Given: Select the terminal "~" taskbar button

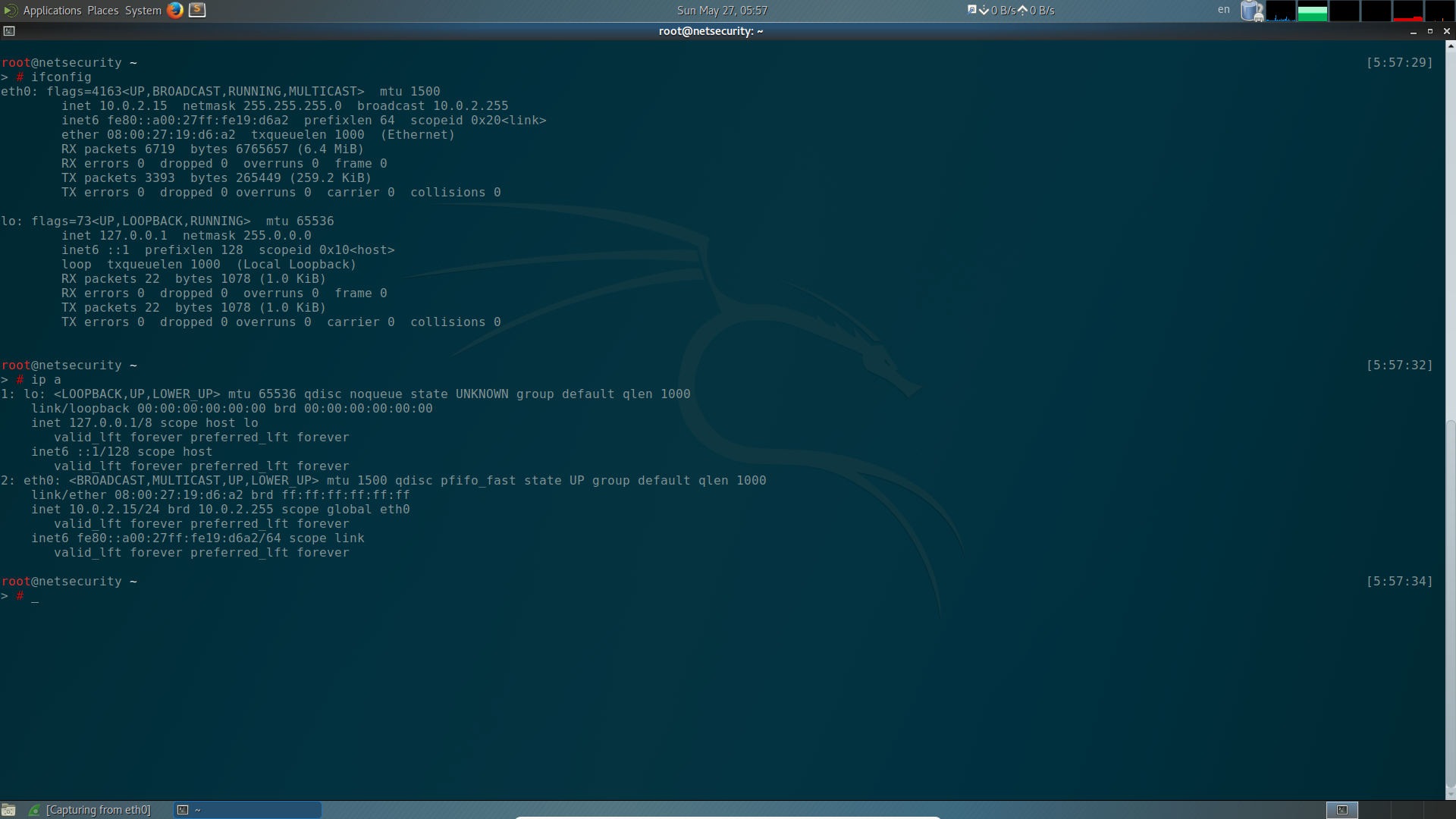Looking at the screenshot, I should point(247,810).
